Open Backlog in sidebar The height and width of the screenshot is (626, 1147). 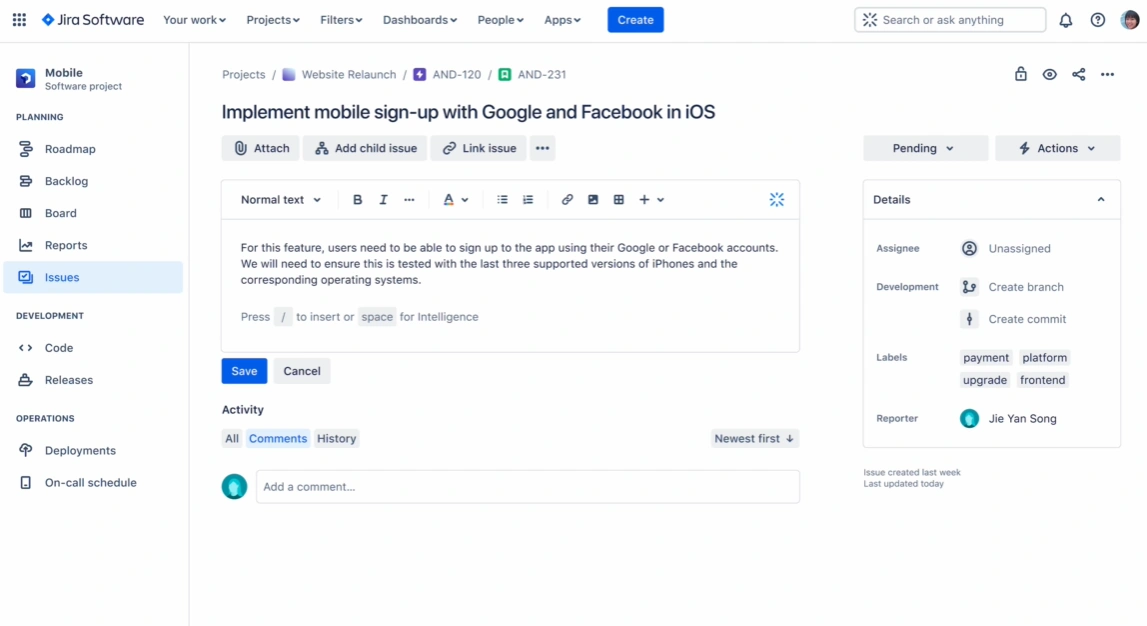[93, 181]
